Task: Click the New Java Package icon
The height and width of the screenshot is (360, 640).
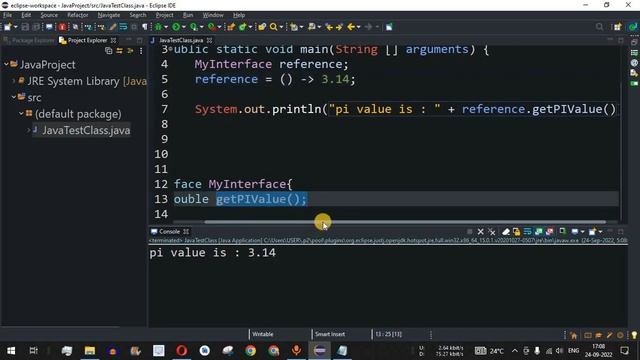Action: [x=231, y=27]
